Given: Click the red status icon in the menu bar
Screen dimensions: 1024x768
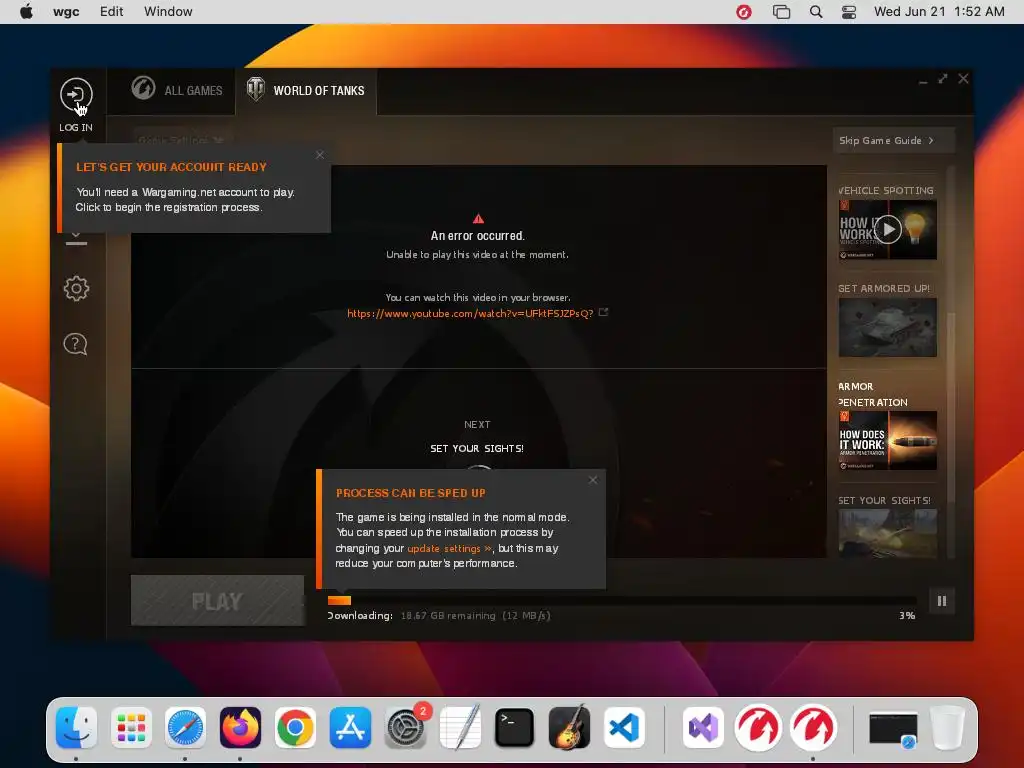Looking at the screenshot, I should [743, 12].
